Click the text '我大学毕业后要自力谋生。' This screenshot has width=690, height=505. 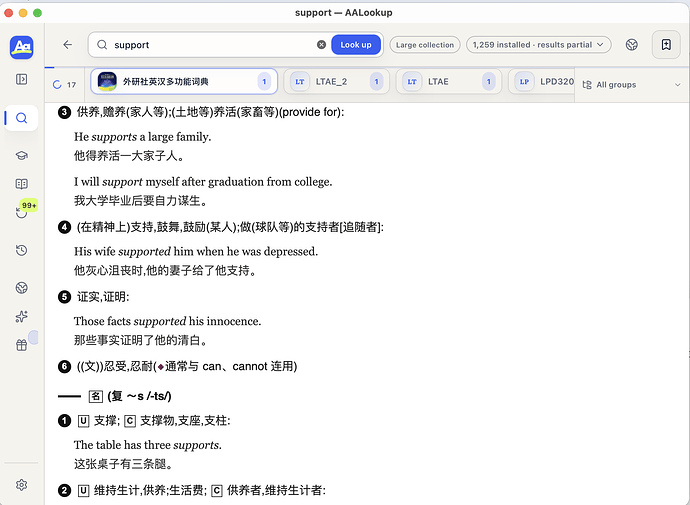click(x=141, y=201)
